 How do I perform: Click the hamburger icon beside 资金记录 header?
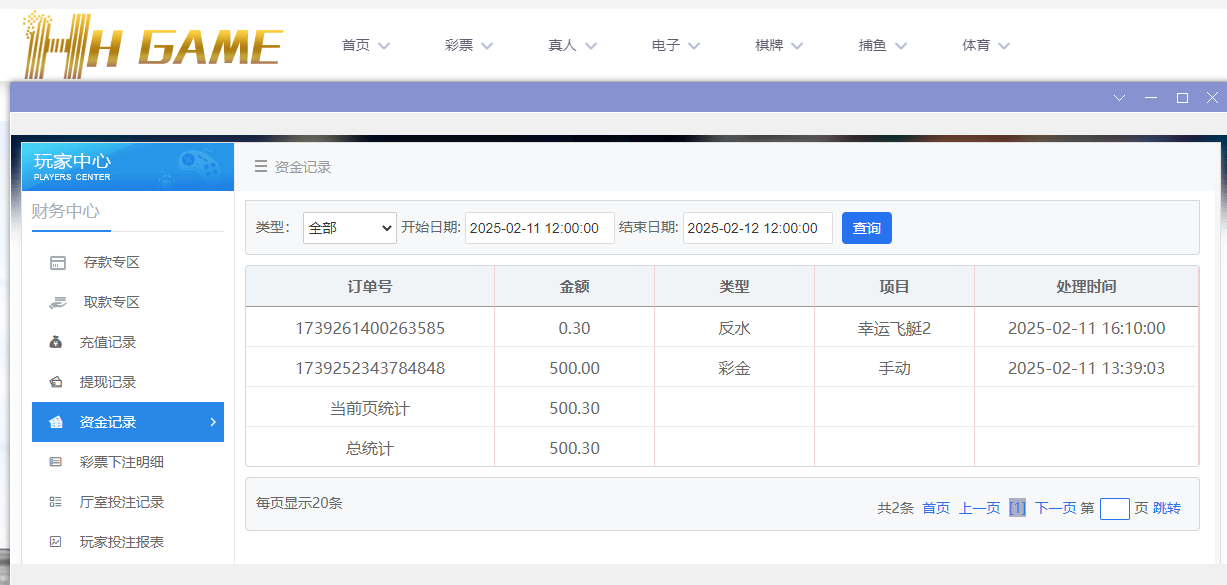point(260,167)
